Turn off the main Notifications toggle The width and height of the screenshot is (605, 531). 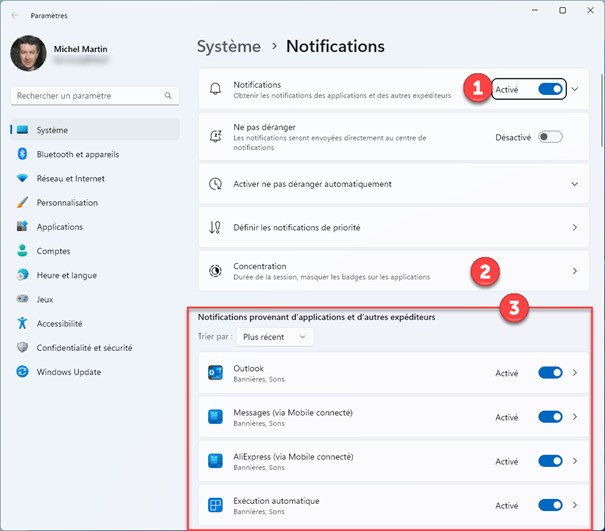(550, 89)
